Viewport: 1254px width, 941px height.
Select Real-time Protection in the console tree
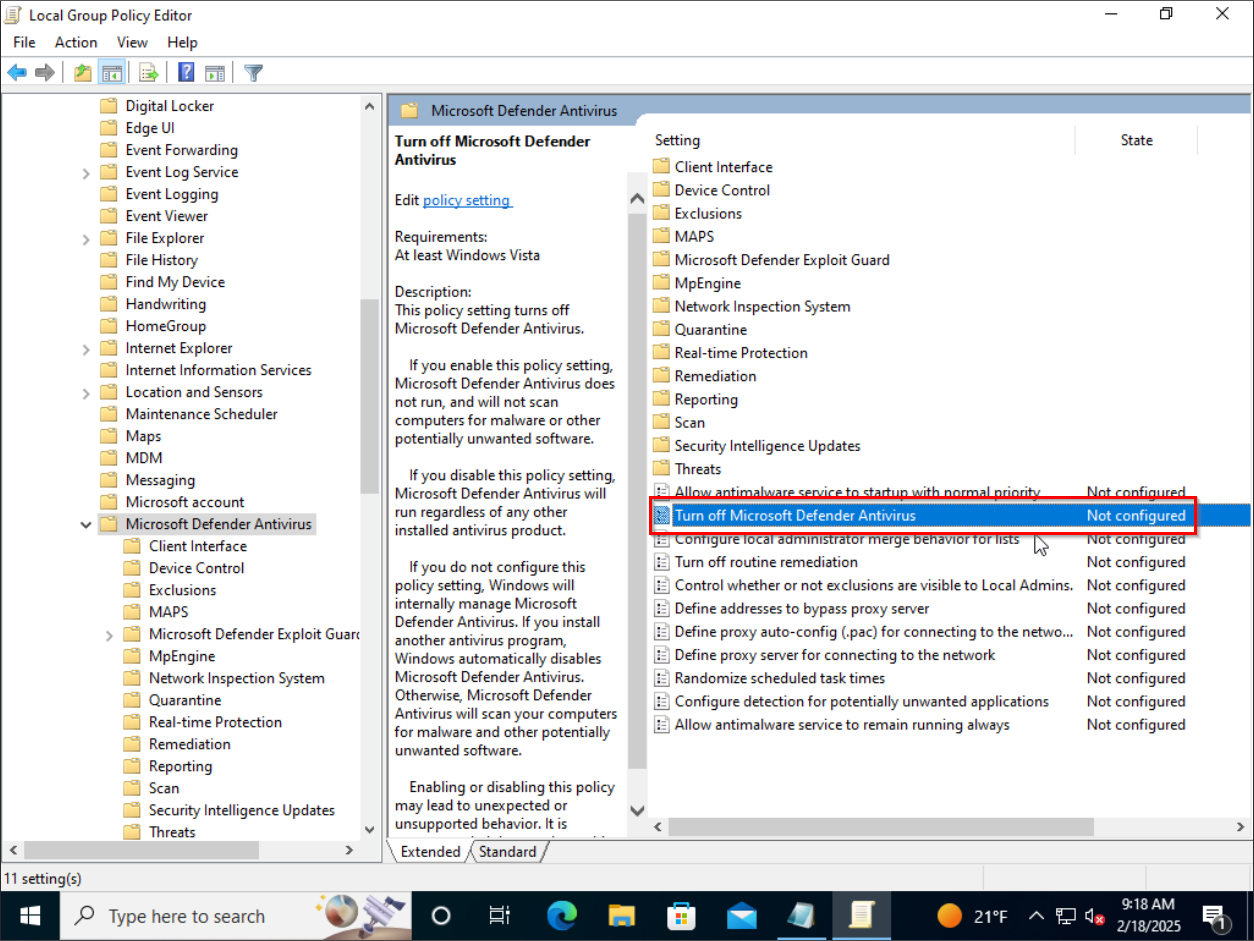(215, 722)
